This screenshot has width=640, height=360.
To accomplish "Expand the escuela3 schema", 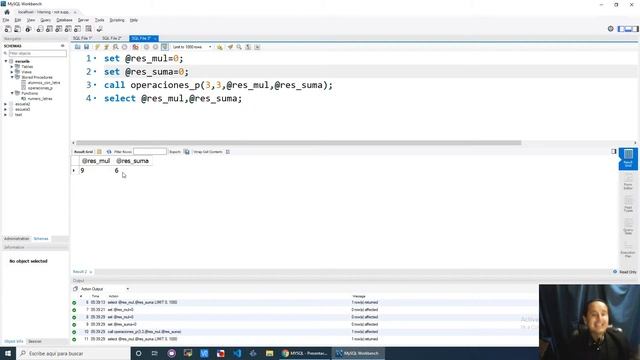I will [6, 109].
